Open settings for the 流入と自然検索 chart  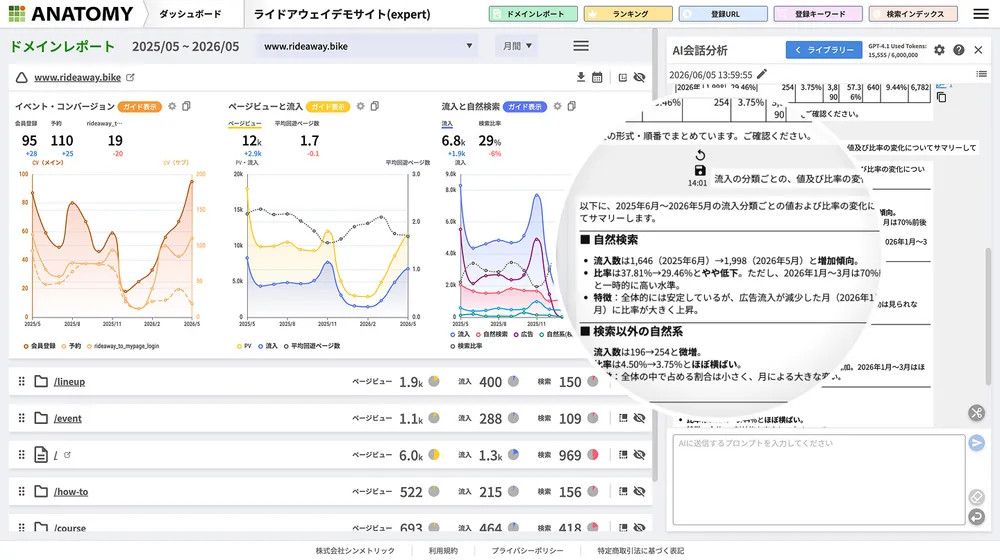point(557,107)
